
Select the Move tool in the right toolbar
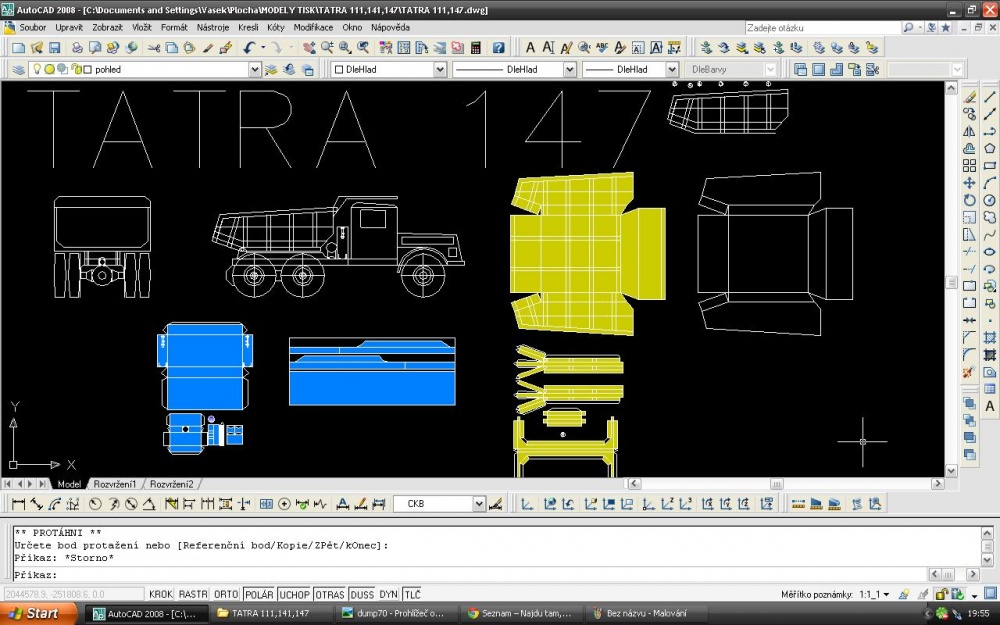(x=969, y=183)
